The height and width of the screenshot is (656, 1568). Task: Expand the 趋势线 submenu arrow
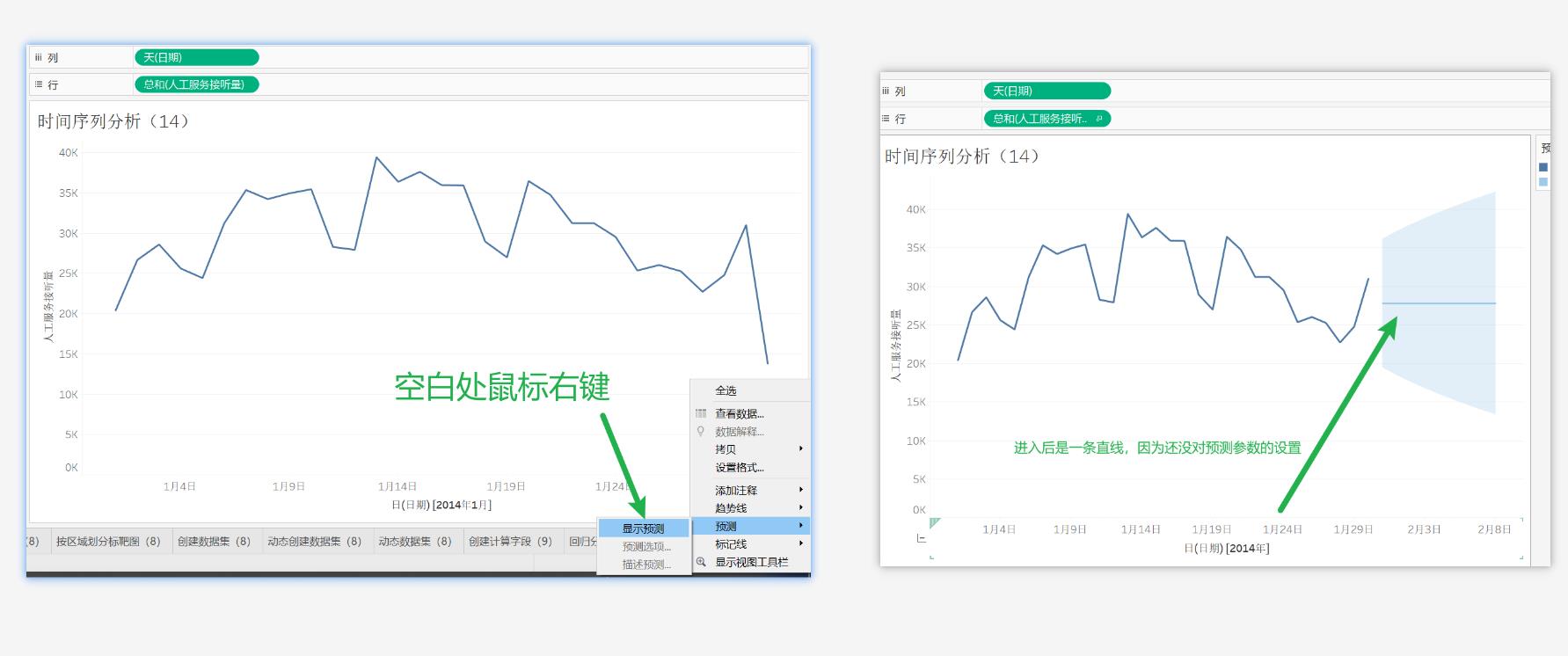tap(801, 507)
